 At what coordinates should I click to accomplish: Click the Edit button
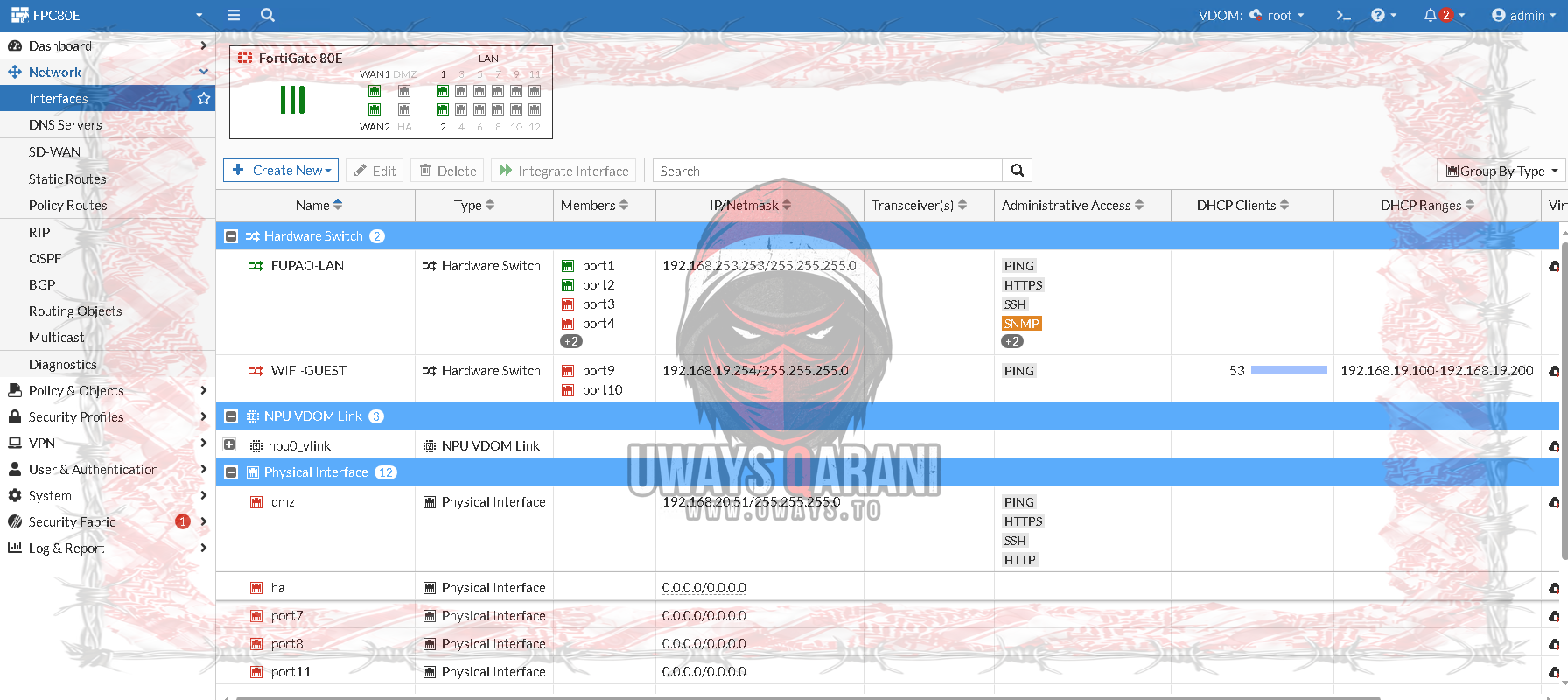click(374, 171)
